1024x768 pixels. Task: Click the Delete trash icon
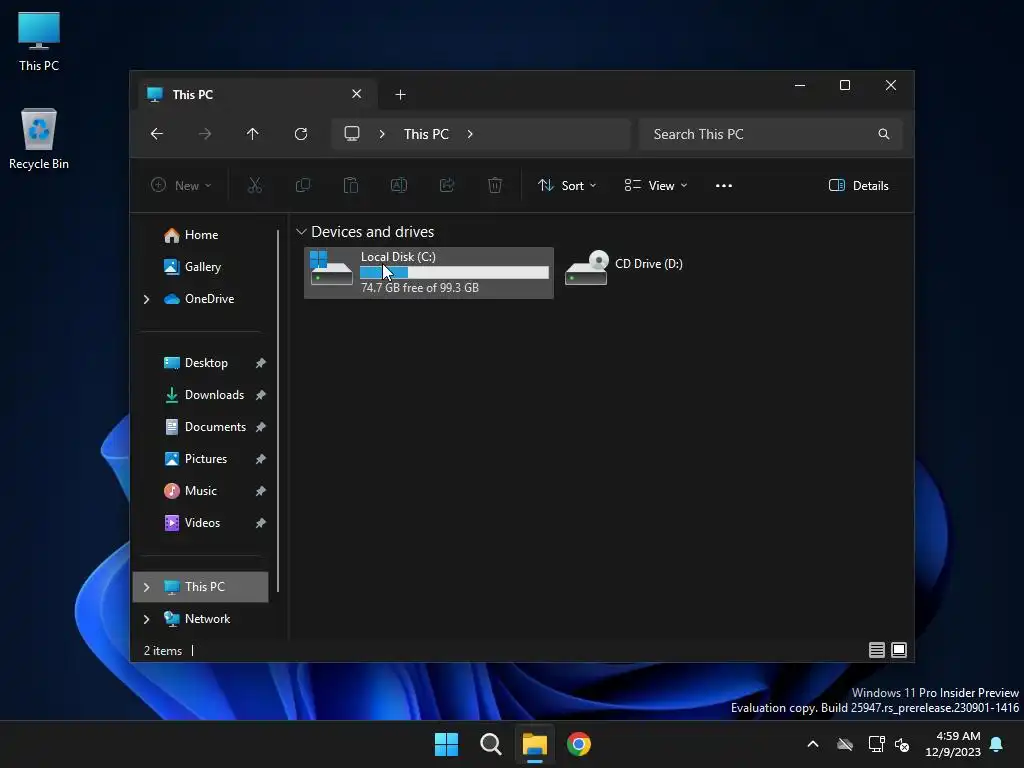coord(495,185)
